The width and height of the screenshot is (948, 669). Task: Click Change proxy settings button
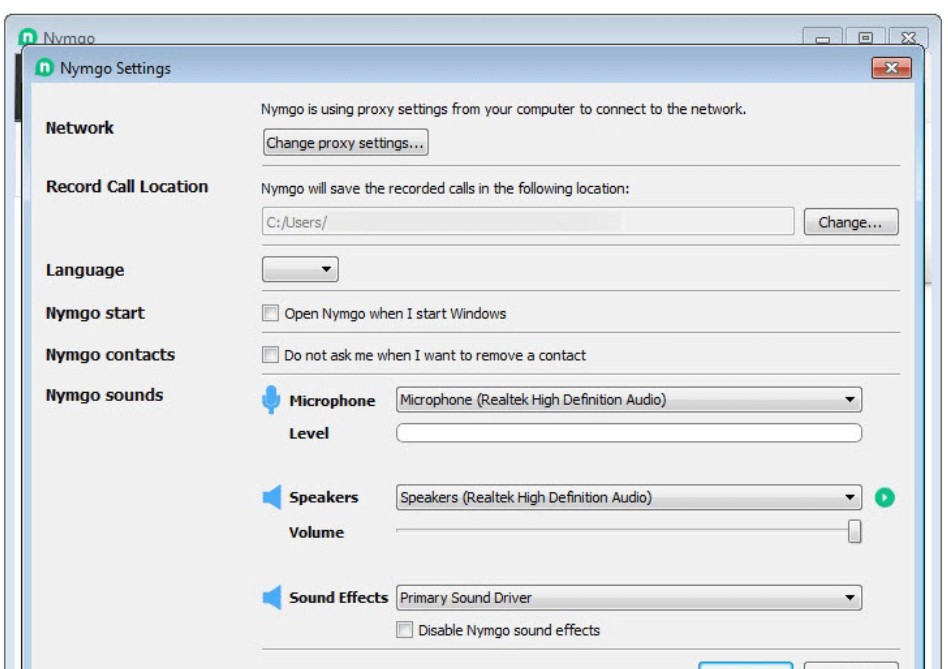(x=345, y=143)
